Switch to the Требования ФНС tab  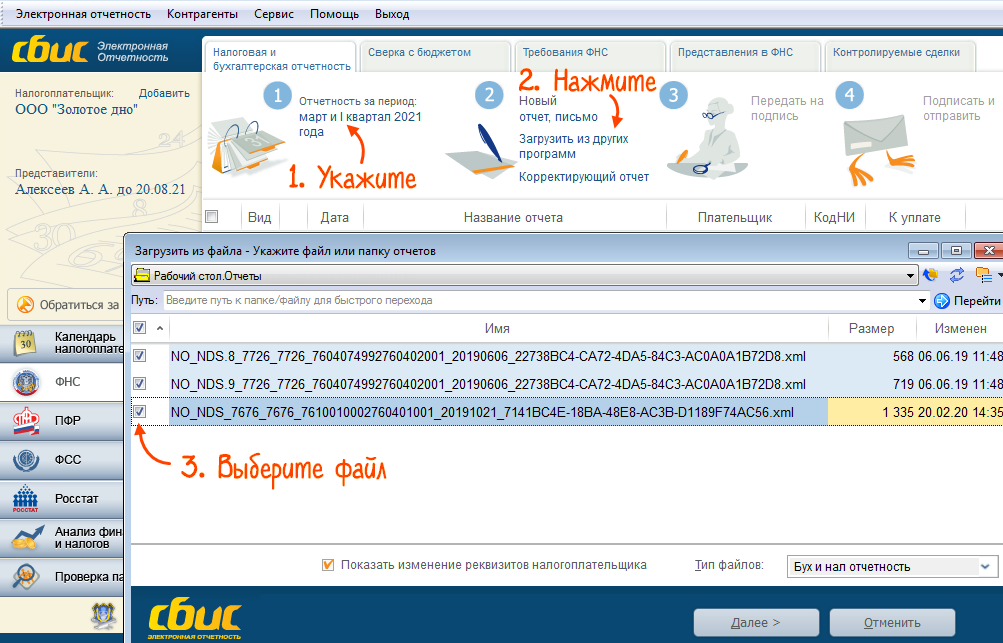[x=590, y=56]
